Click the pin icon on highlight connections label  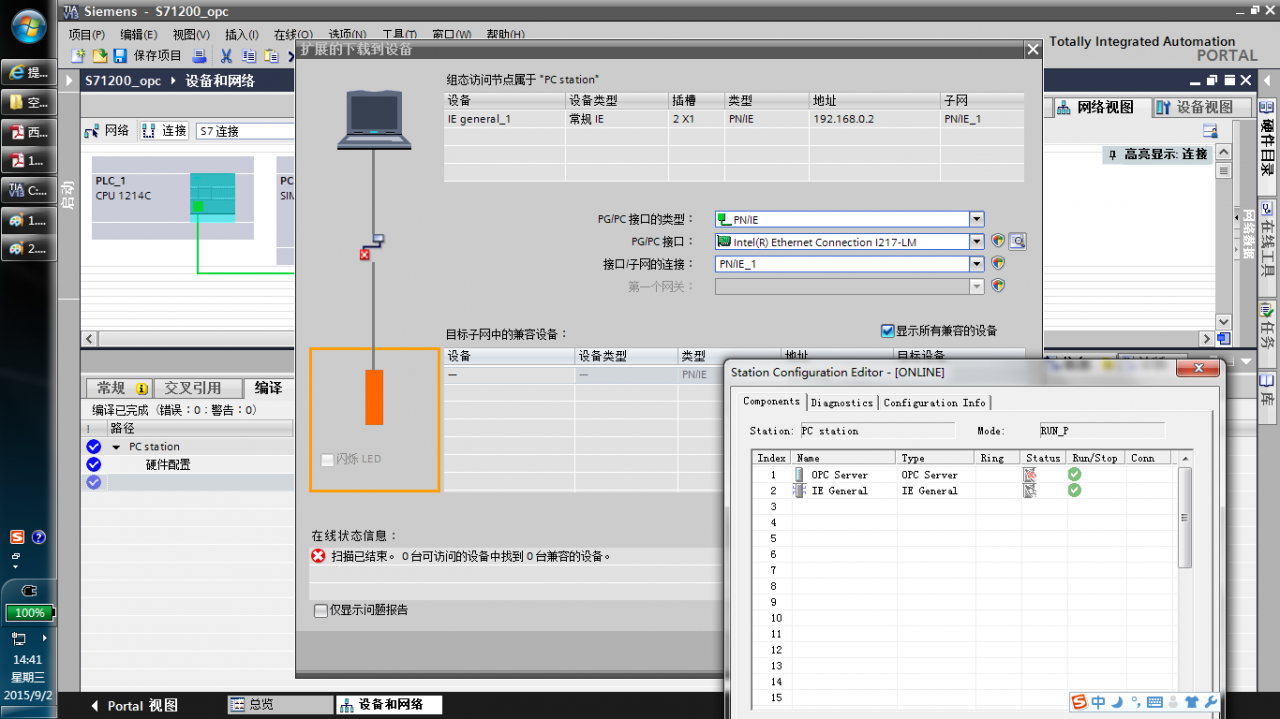(x=1112, y=154)
